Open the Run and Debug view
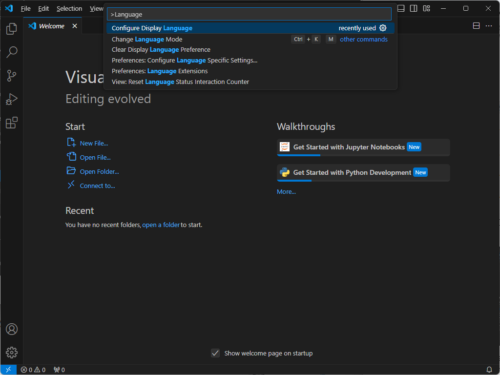Screen dimensions: 500x375 click(12, 99)
